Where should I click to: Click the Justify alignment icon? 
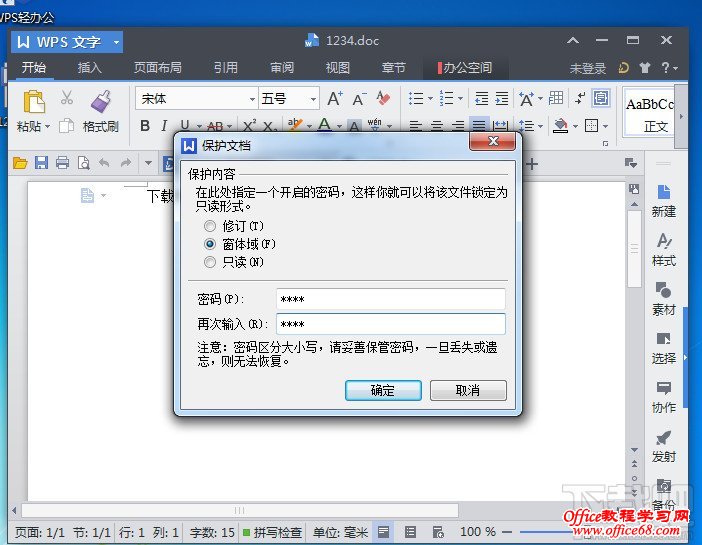[479, 125]
